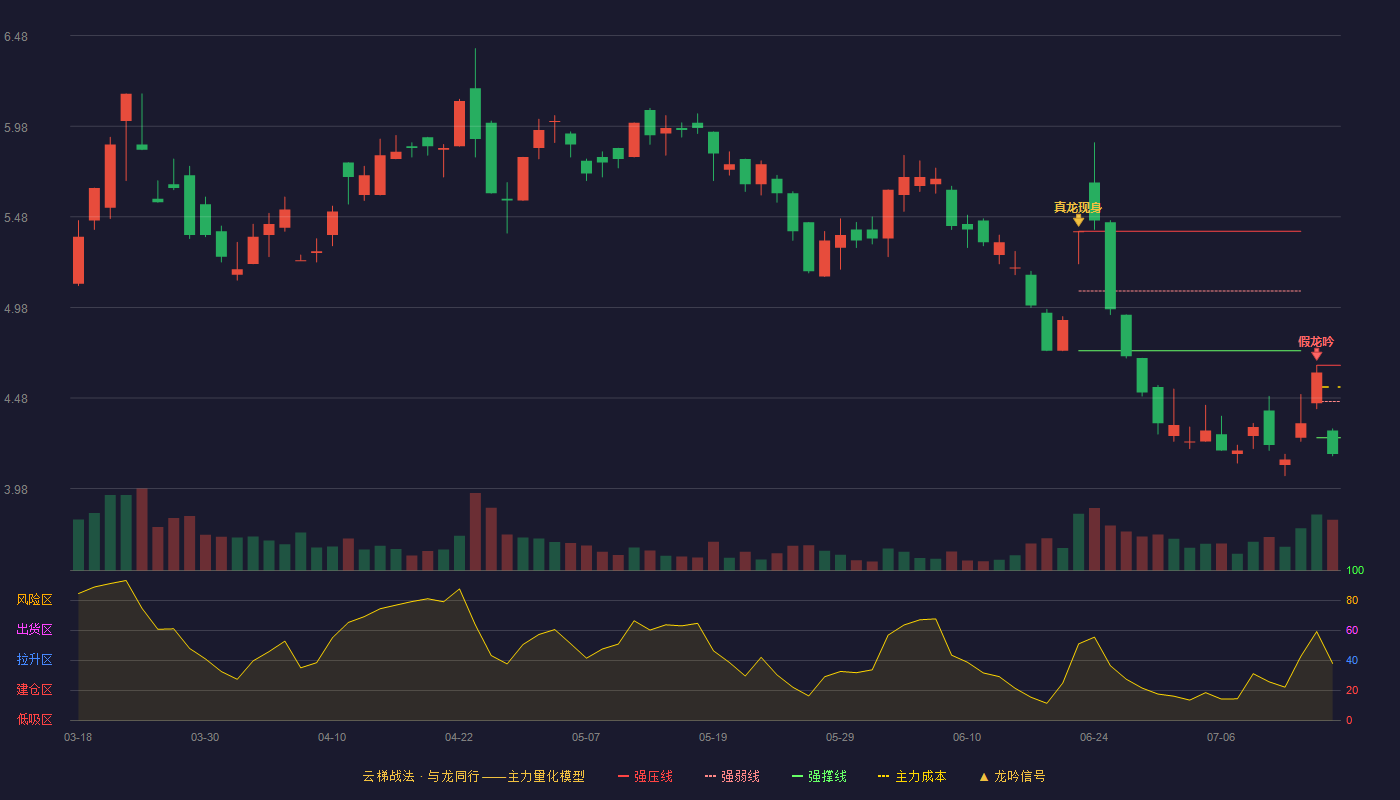This screenshot has height=800, width=1400.
Task: Click the 80 indicator scale value
Action: 1352,600
